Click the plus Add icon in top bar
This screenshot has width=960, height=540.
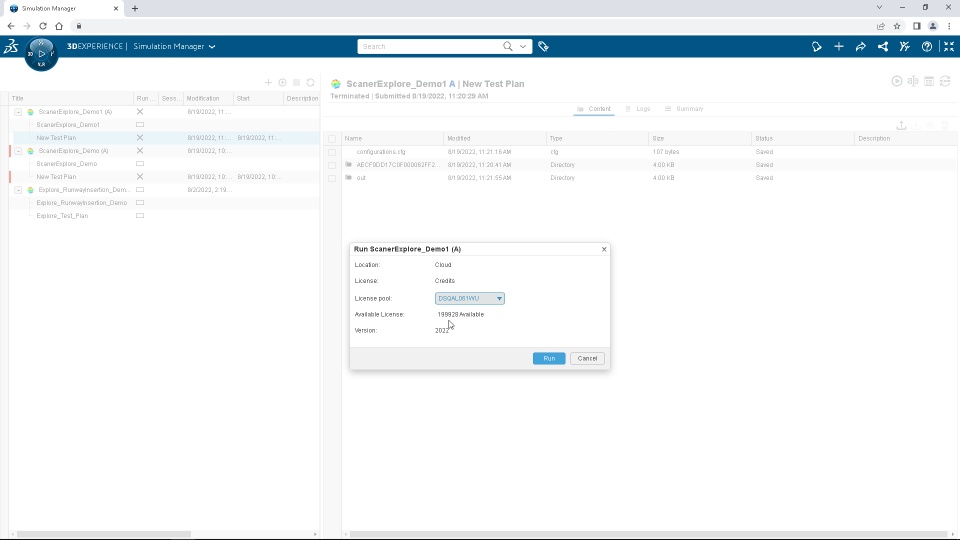839,47
